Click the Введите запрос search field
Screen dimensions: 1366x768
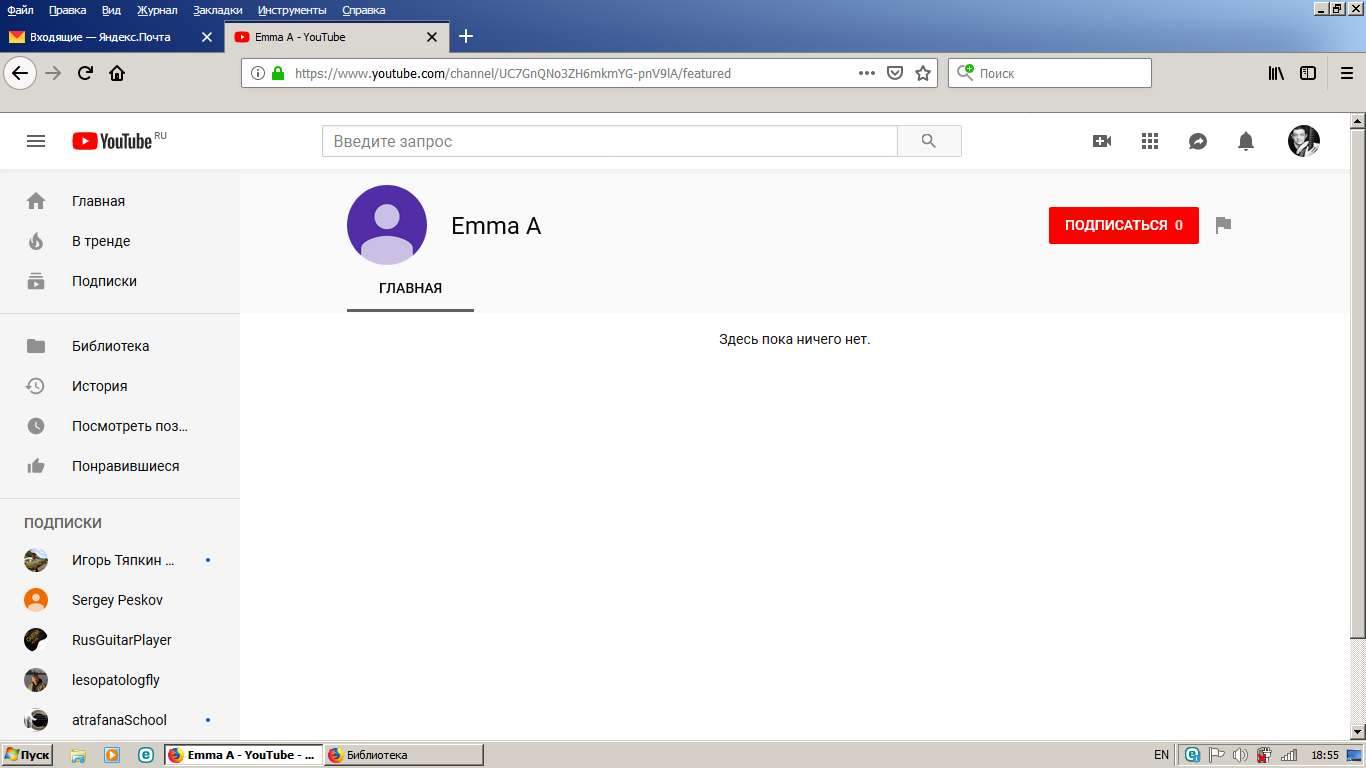[x=609, y=141]
